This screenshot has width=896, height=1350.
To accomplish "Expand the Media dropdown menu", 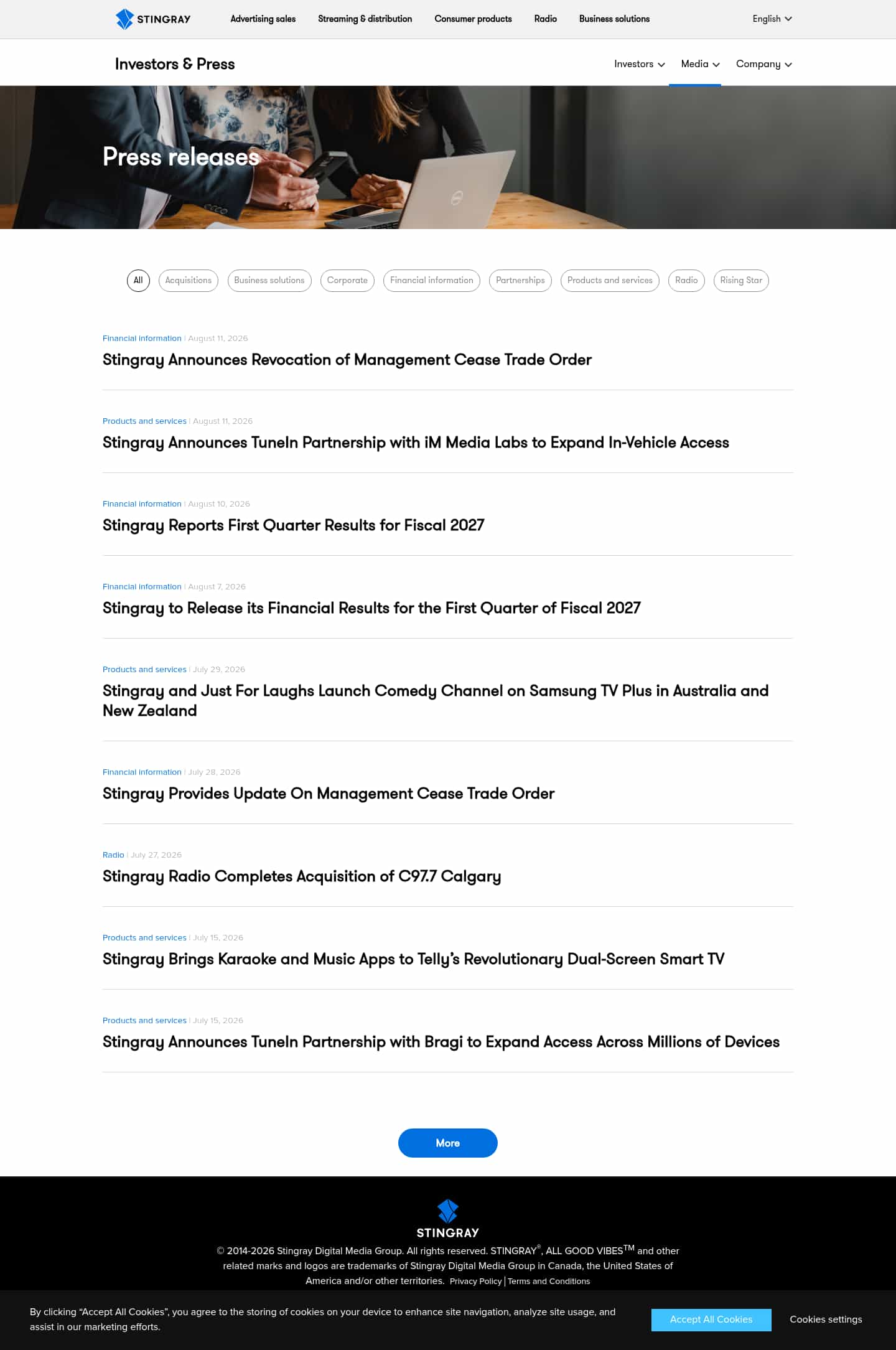I will point(701,64).
